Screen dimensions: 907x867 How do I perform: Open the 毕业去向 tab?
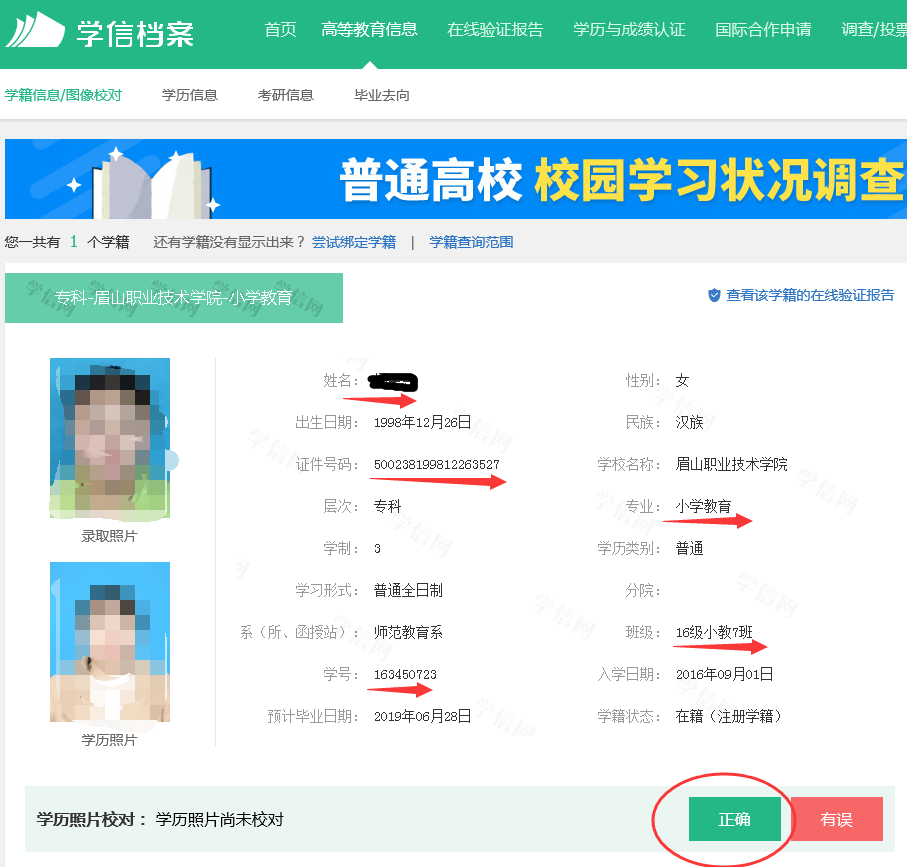382,95
